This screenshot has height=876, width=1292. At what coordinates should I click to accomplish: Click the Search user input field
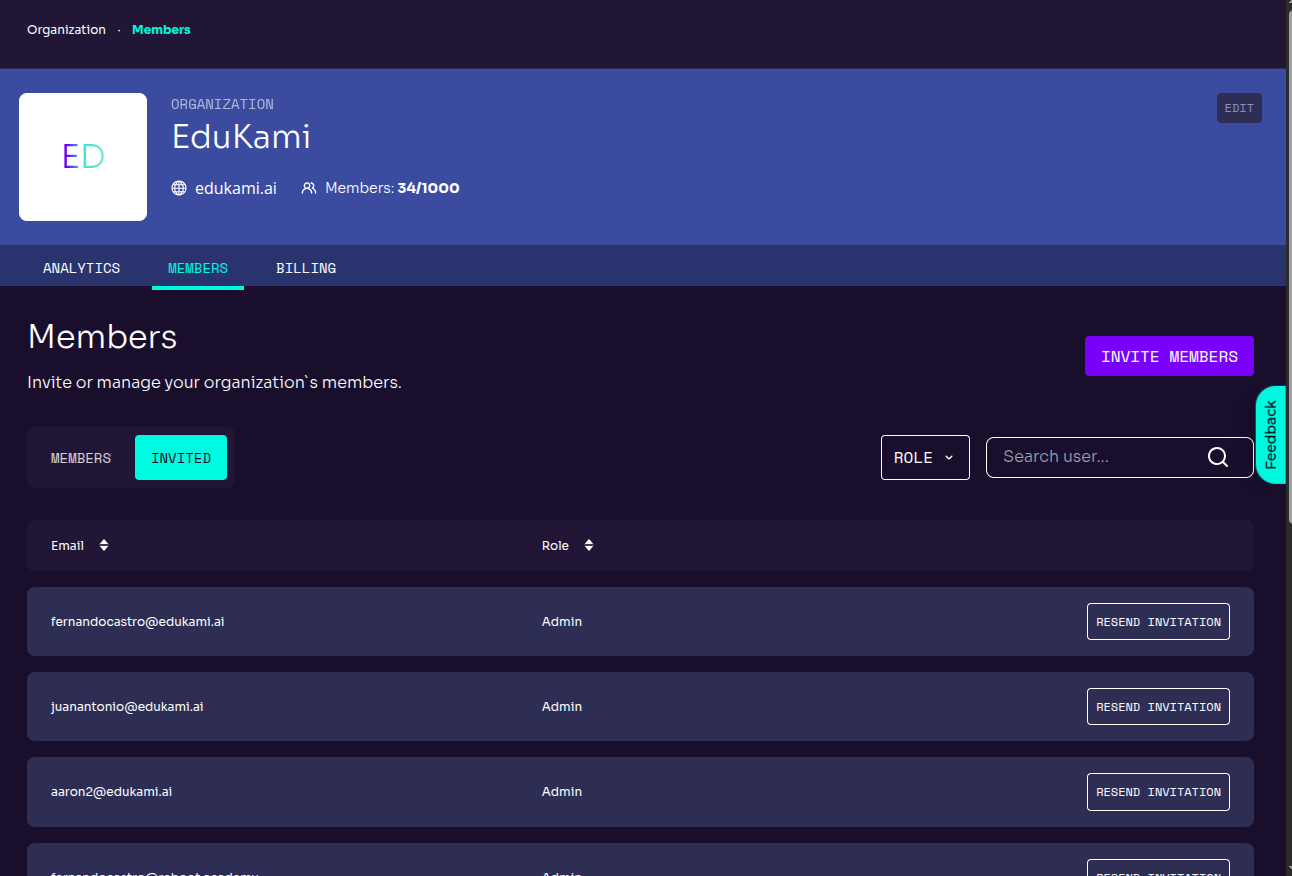[x=1090, y=456]
